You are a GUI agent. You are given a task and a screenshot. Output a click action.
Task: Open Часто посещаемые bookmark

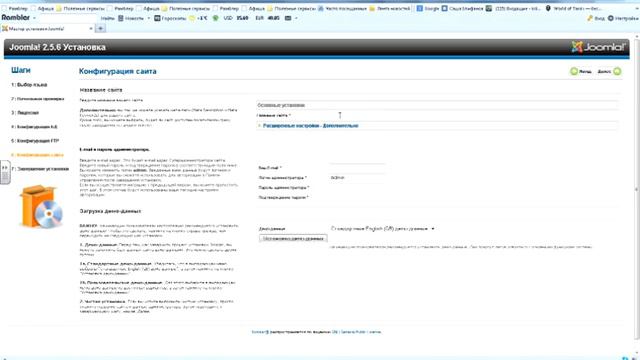click(342, 8)
